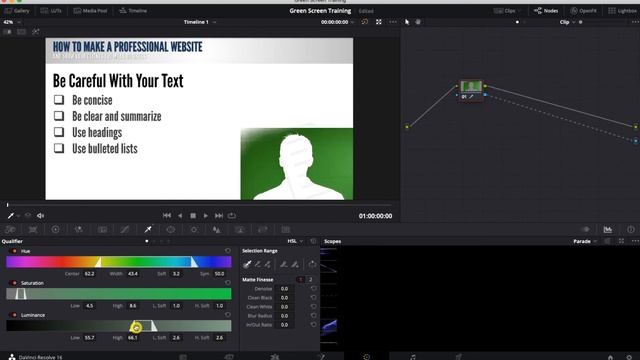Viewport: 640px width, 360px height.
Task: Open the Tracker palette
Action: pyautogui.click(x=194, y=230)
